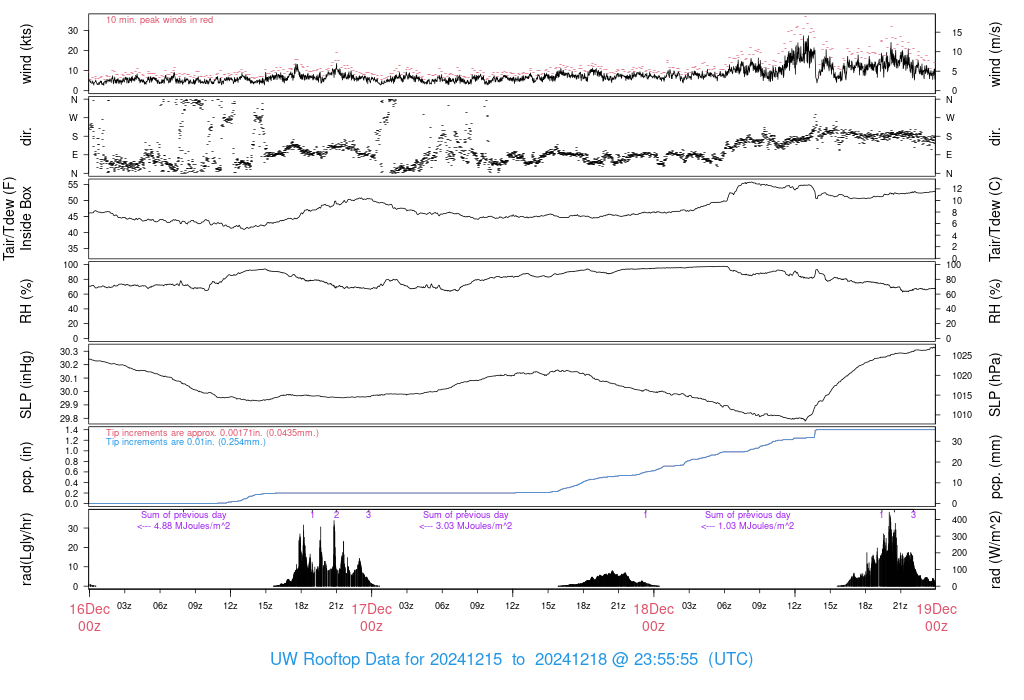
Task: Click the '10 min. peak winds in red' note
Action: [159, 20]
